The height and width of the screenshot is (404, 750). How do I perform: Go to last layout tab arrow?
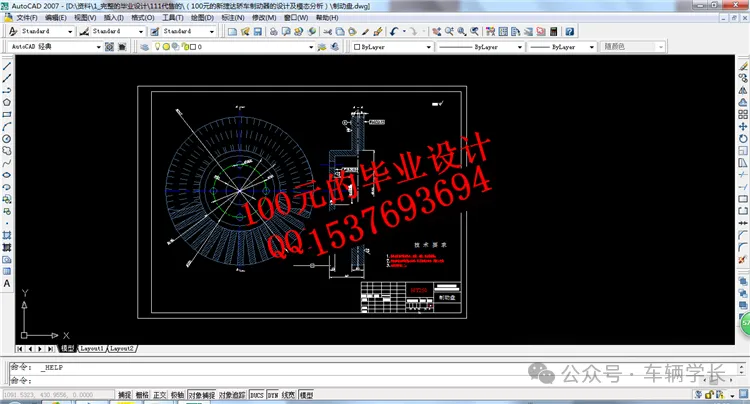(x=50, y=349)
